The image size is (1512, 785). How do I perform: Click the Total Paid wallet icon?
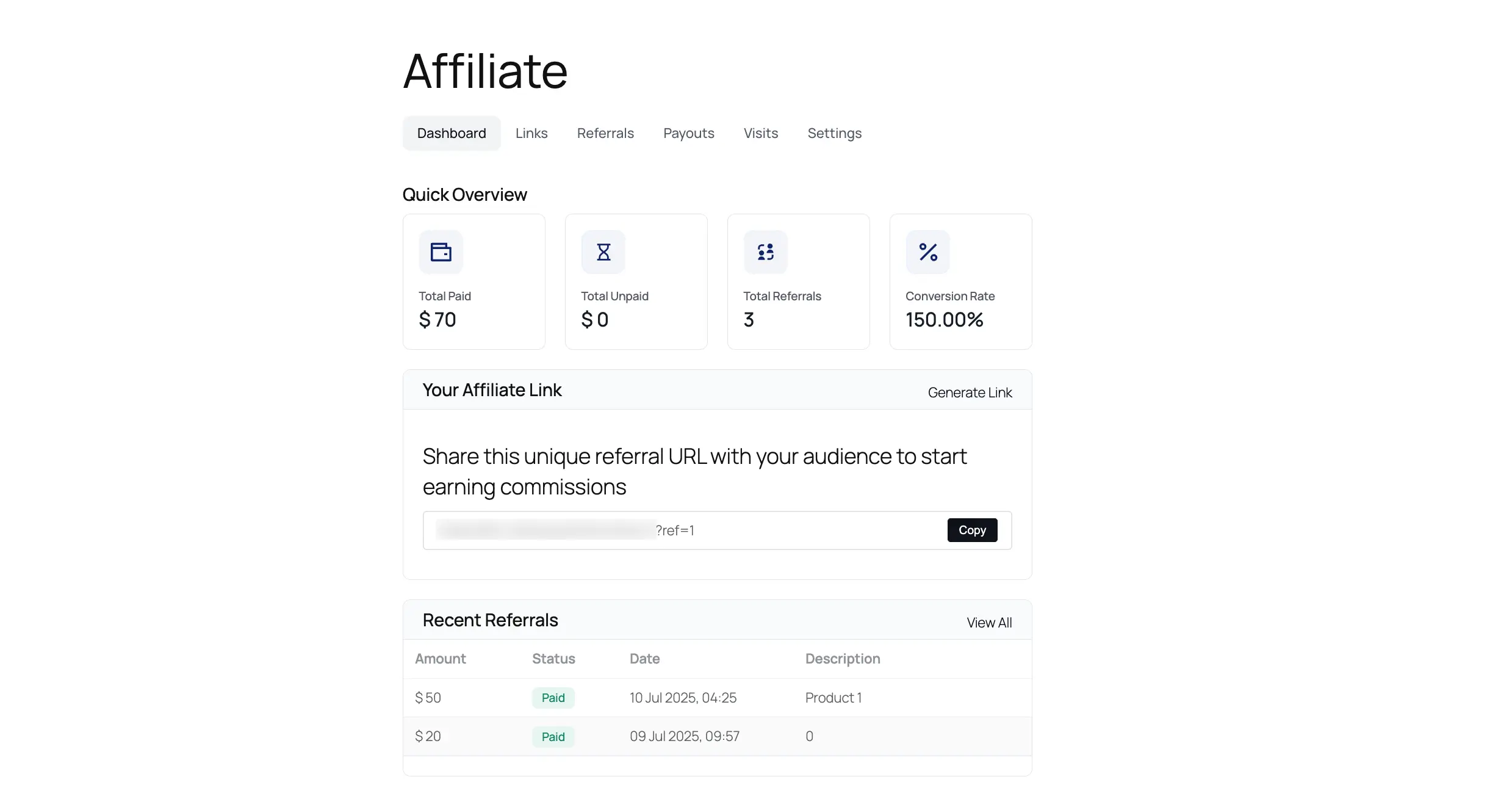pos(441,251)
